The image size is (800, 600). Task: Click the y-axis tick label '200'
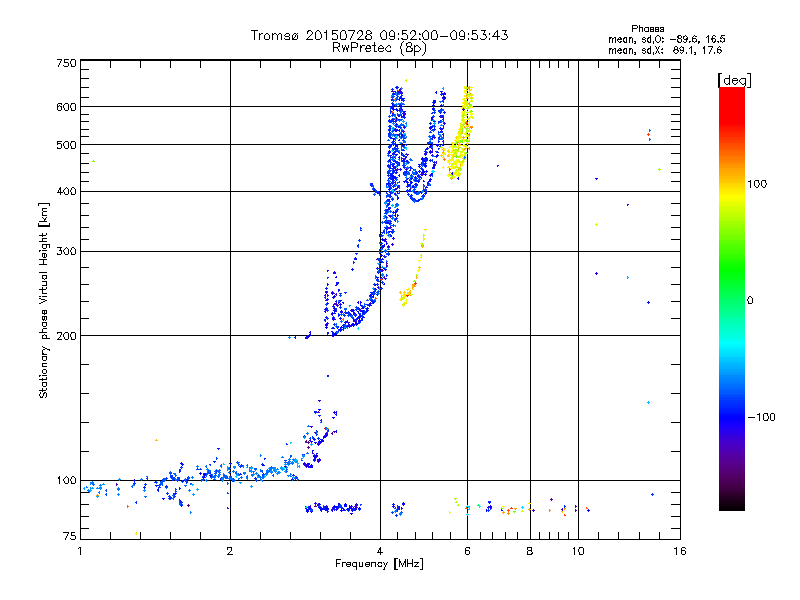coord(66,336)
